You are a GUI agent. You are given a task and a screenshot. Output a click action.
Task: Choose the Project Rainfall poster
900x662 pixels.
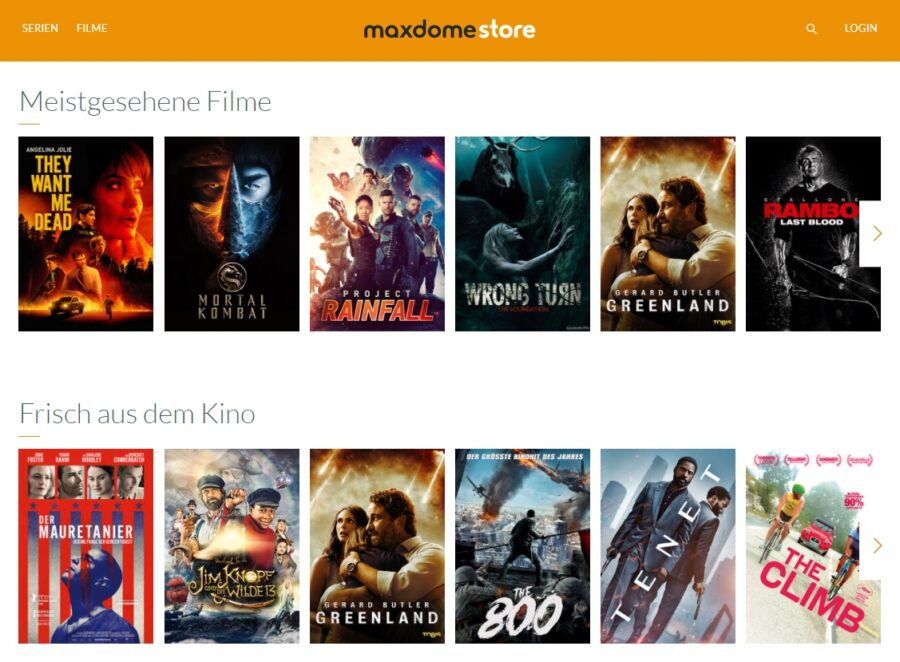[x=377, y=234]
